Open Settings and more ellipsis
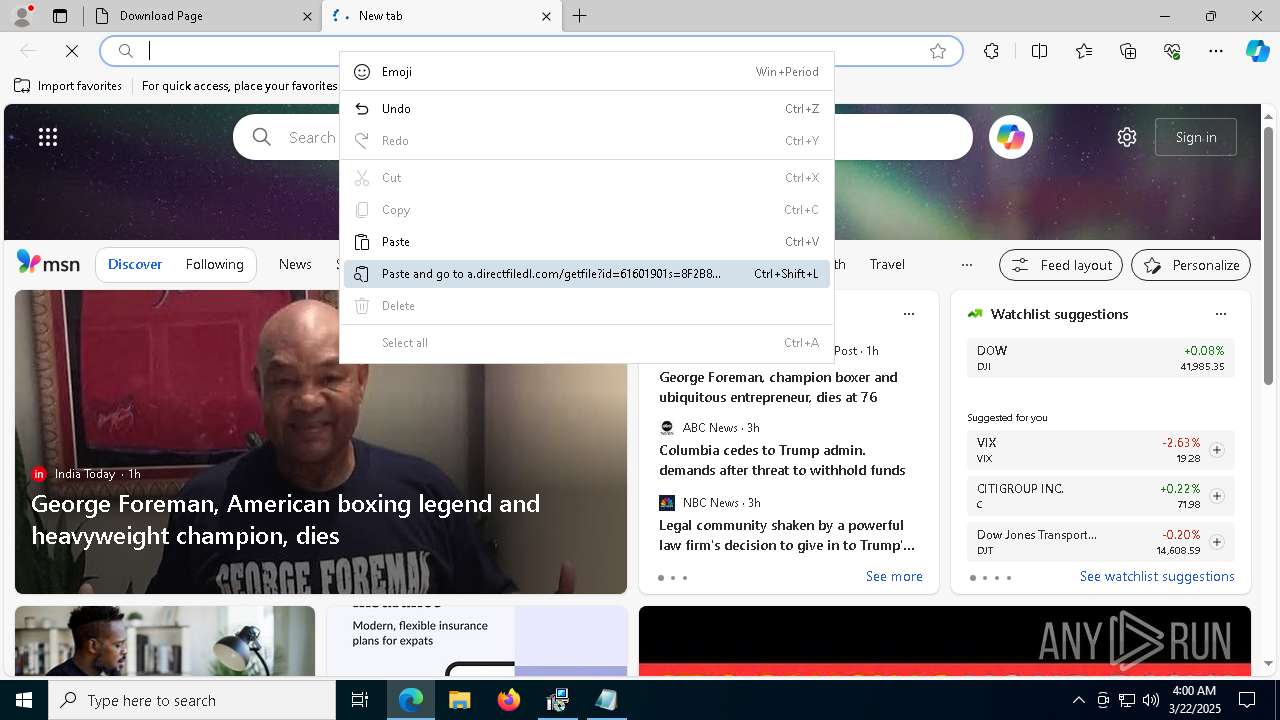The image size is (1280, 720). pyautogui.click(x=1216, y=51)
